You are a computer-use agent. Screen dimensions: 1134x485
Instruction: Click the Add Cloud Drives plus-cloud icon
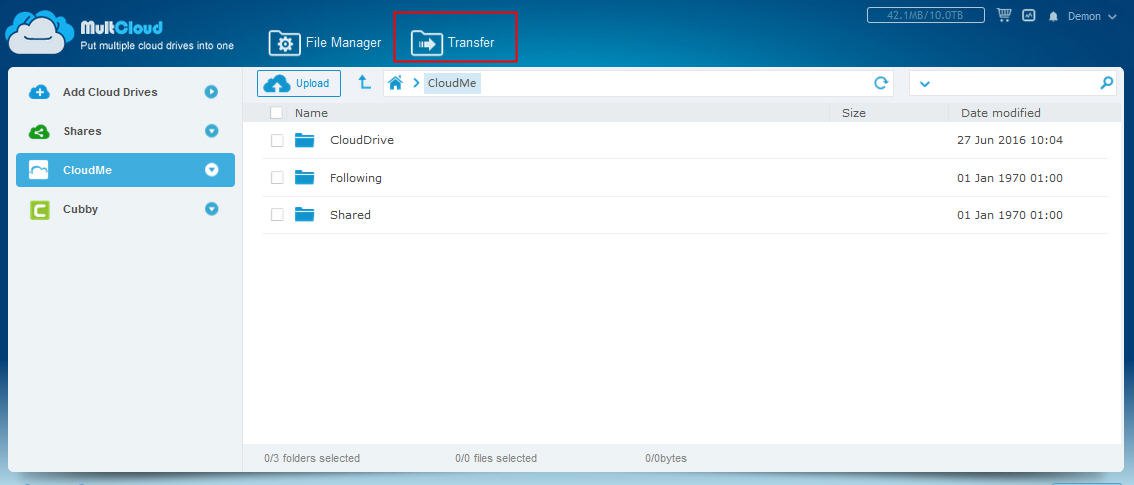coord(39,92)
